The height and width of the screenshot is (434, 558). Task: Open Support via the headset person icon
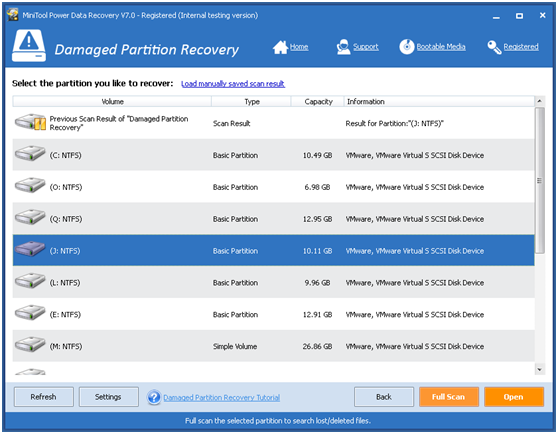(343, 47)
